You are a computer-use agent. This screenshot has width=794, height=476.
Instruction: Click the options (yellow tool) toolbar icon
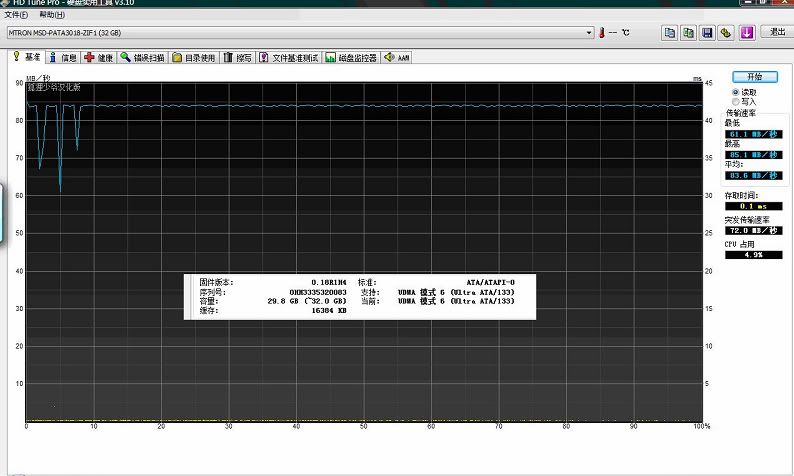tap(726, 32)
